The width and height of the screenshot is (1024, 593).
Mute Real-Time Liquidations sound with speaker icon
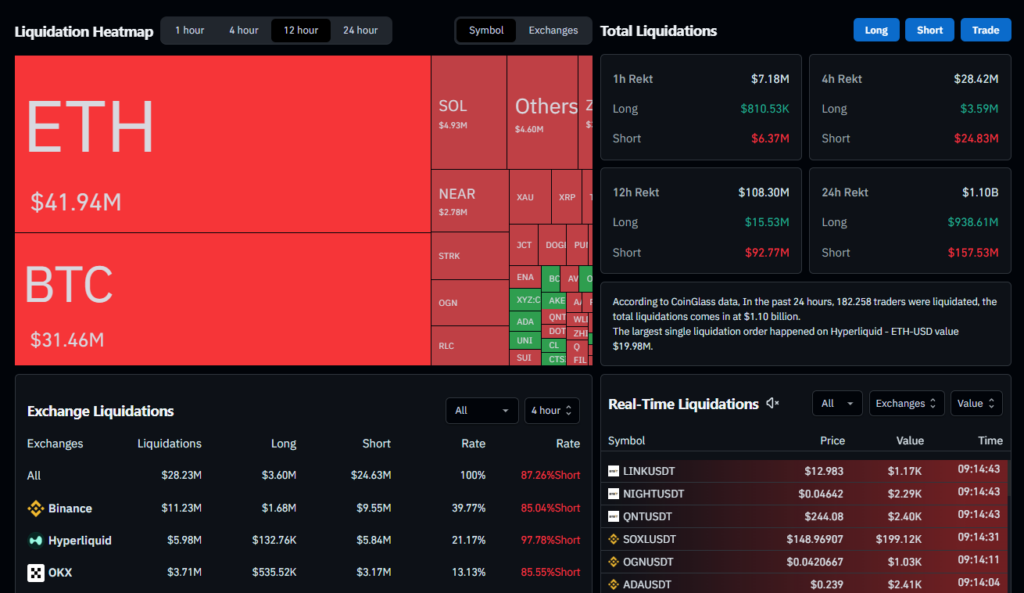[773, 404]
